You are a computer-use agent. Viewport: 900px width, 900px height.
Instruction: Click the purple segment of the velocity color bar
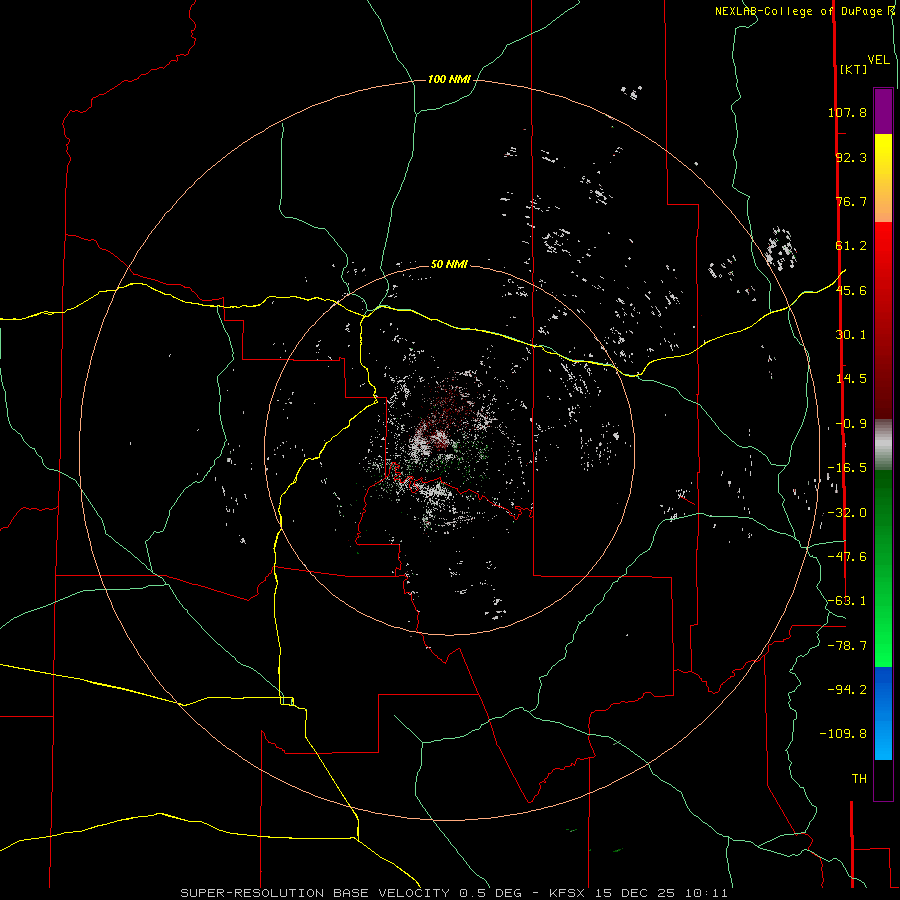883,111
